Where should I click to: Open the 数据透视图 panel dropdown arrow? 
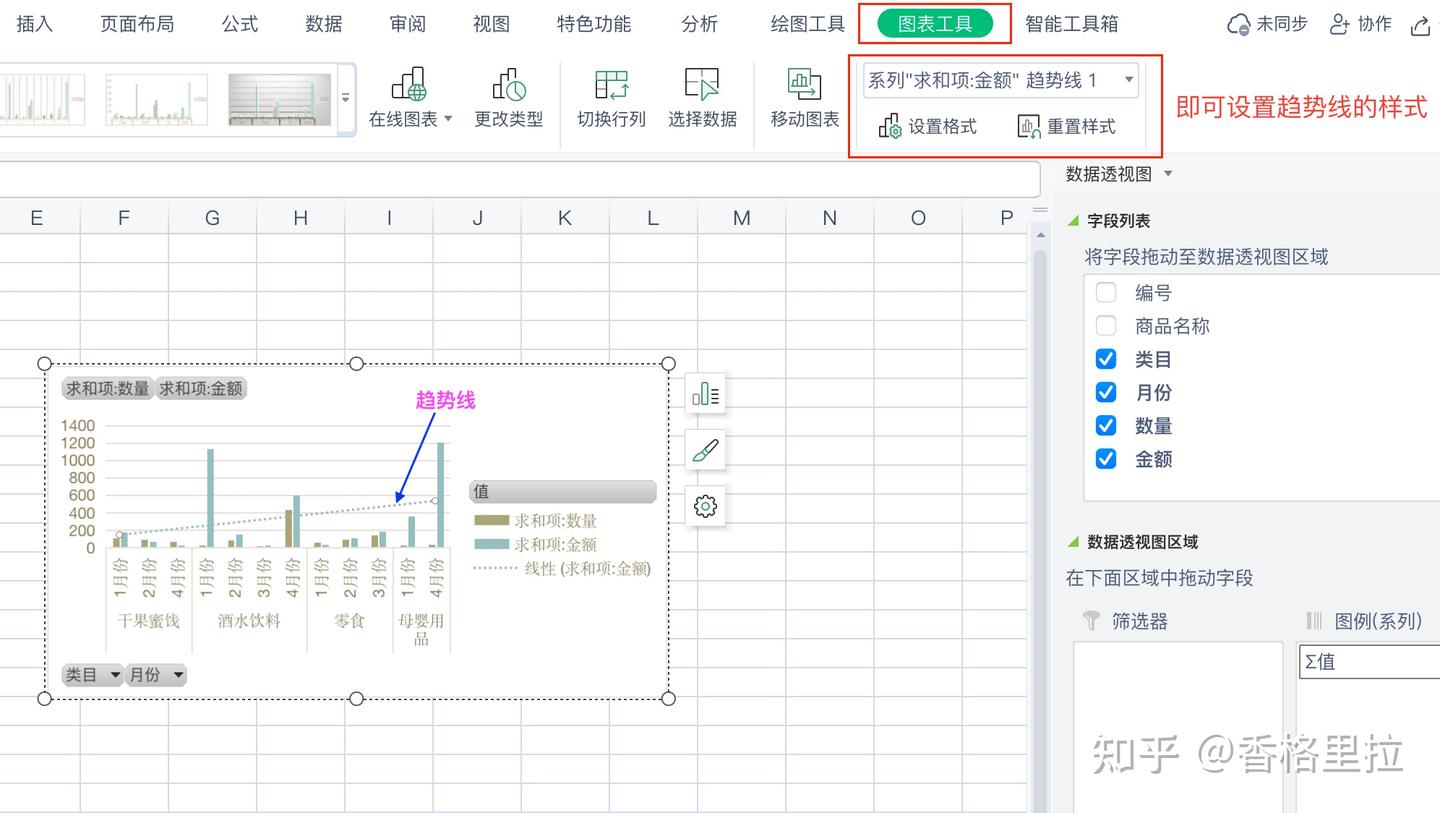(1168, 174)
